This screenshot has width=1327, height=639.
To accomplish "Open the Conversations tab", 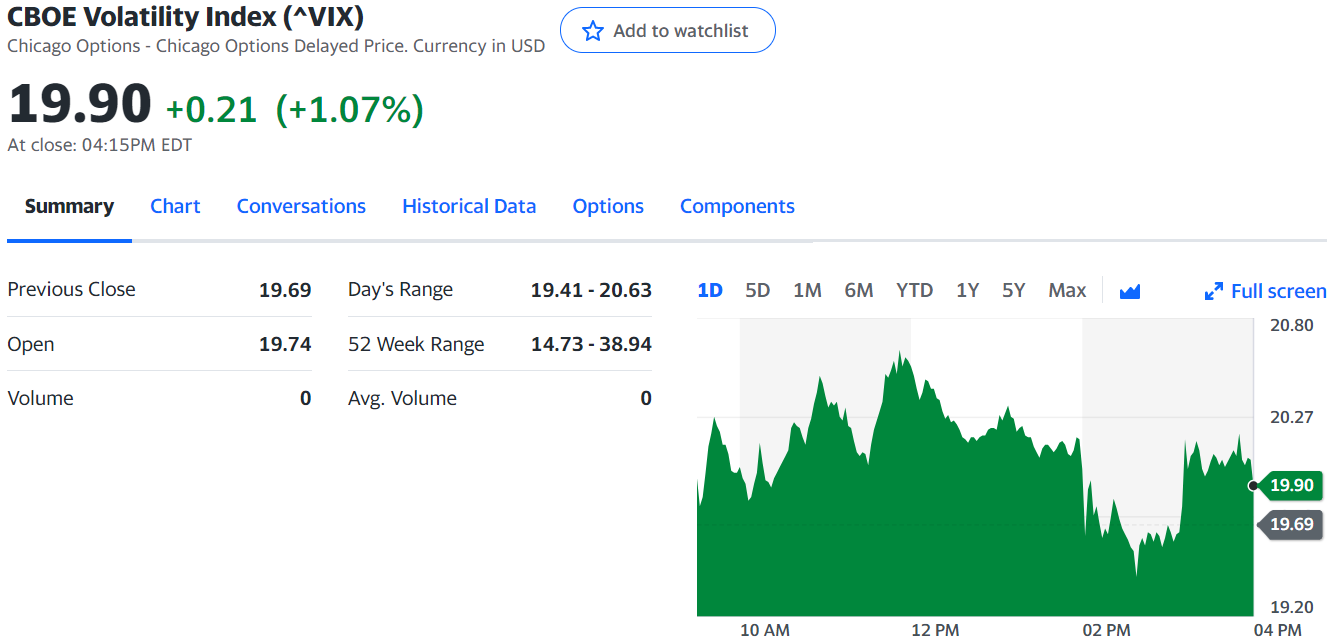I will [301, 206].
